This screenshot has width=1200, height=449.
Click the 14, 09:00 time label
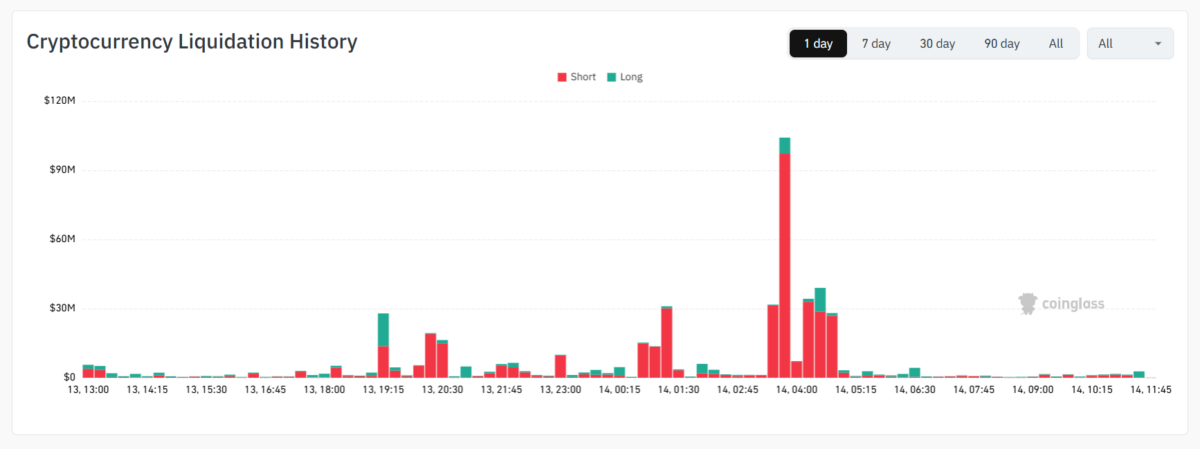tap(1033, 391)
